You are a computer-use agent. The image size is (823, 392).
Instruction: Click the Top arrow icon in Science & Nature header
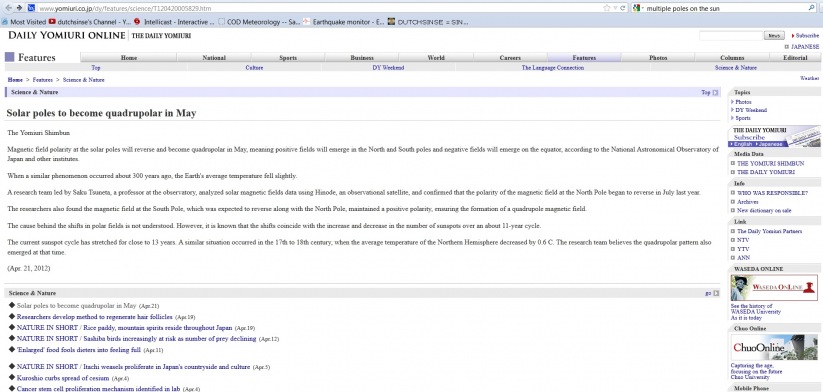pos(715,92)
